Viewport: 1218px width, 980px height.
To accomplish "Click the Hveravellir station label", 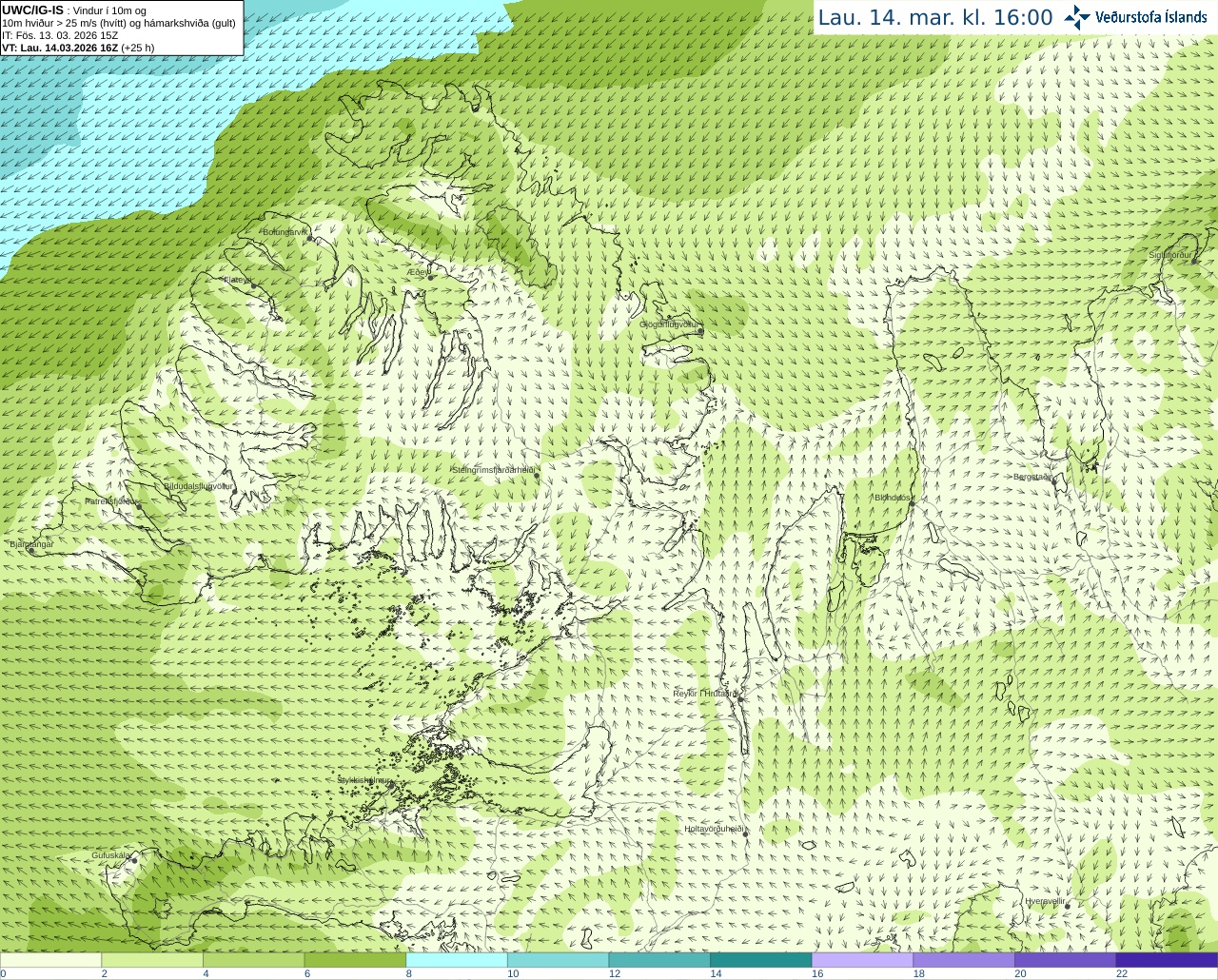I will [1046, 901].
